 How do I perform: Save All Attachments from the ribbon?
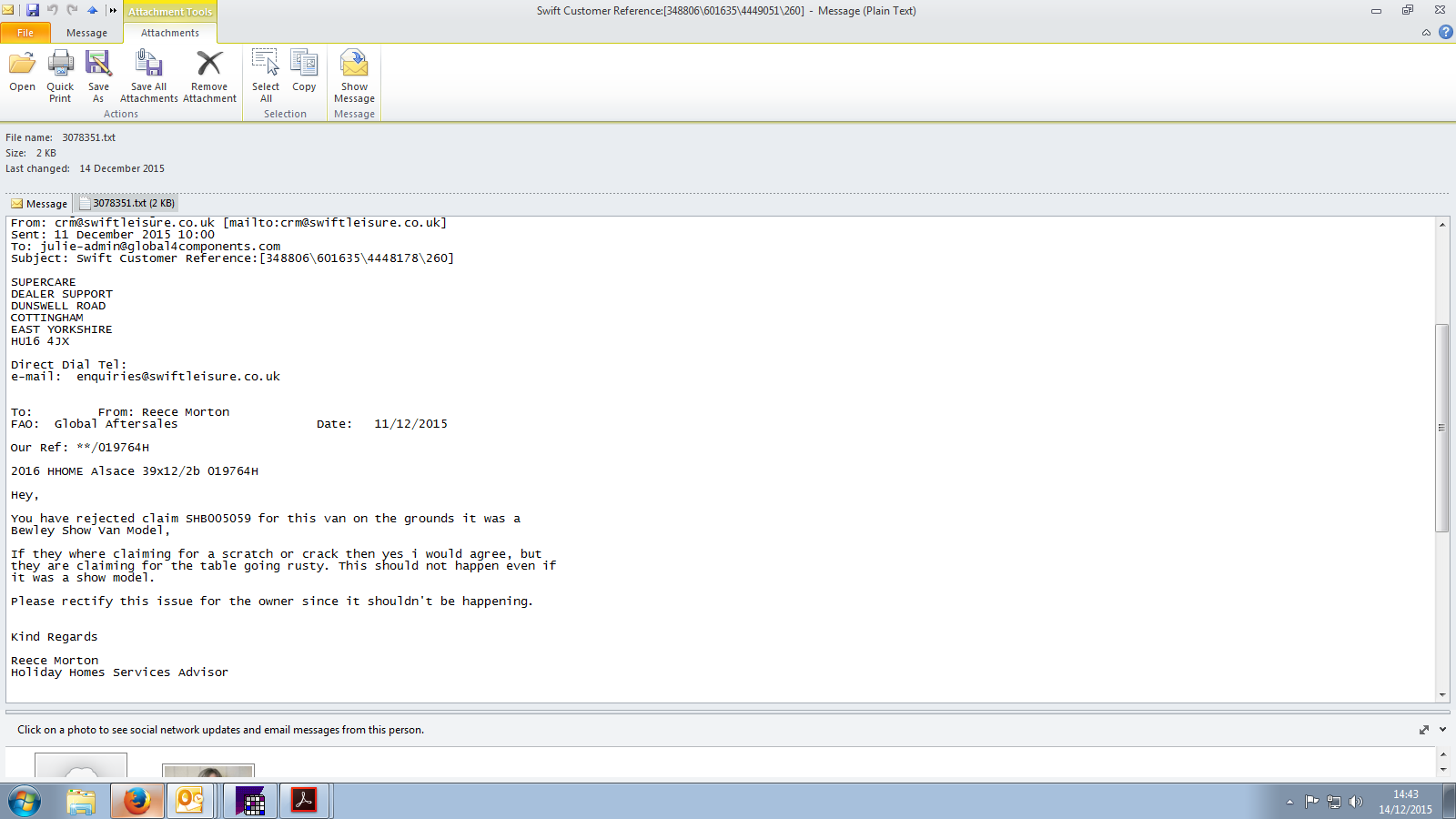(x=148, y=76)
